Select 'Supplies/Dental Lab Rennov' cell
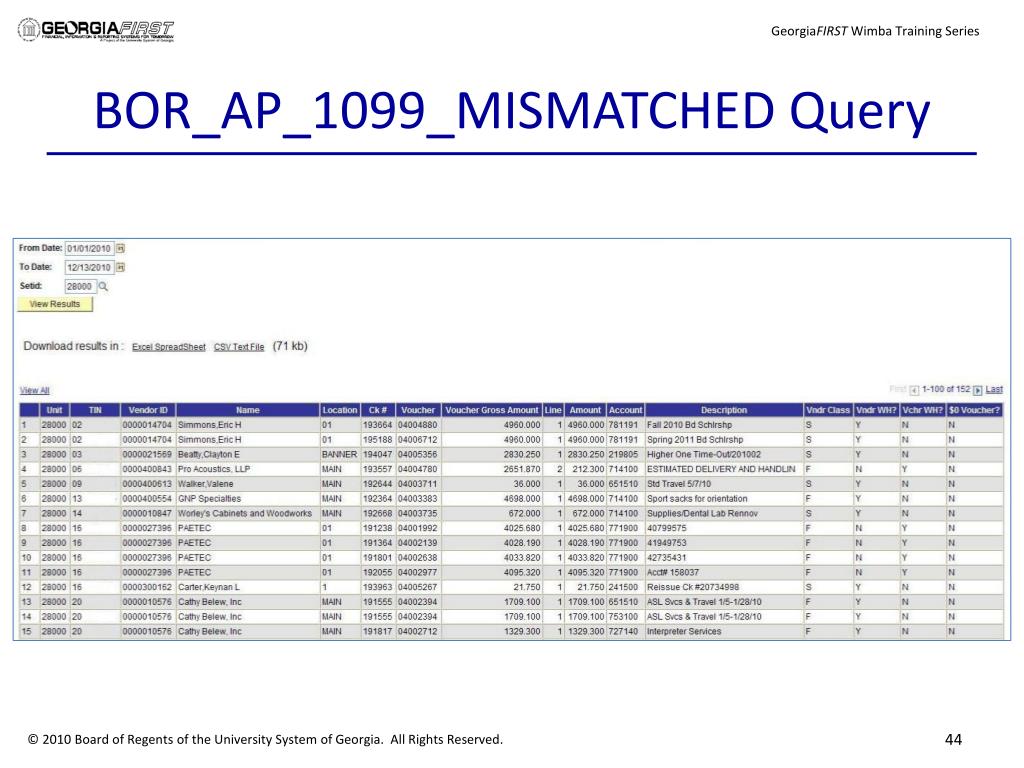Image resolution: width=1024 pixels, height=768 pixels. (724, 514)
